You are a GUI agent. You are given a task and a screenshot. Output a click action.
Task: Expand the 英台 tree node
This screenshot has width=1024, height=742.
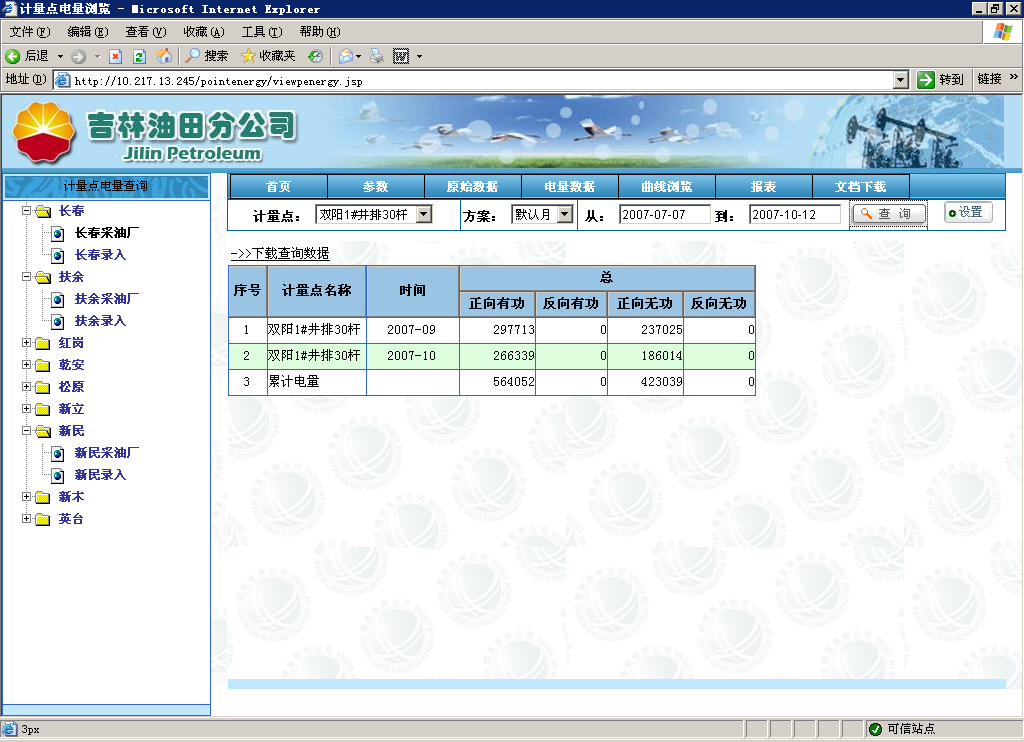pos(26,519)
